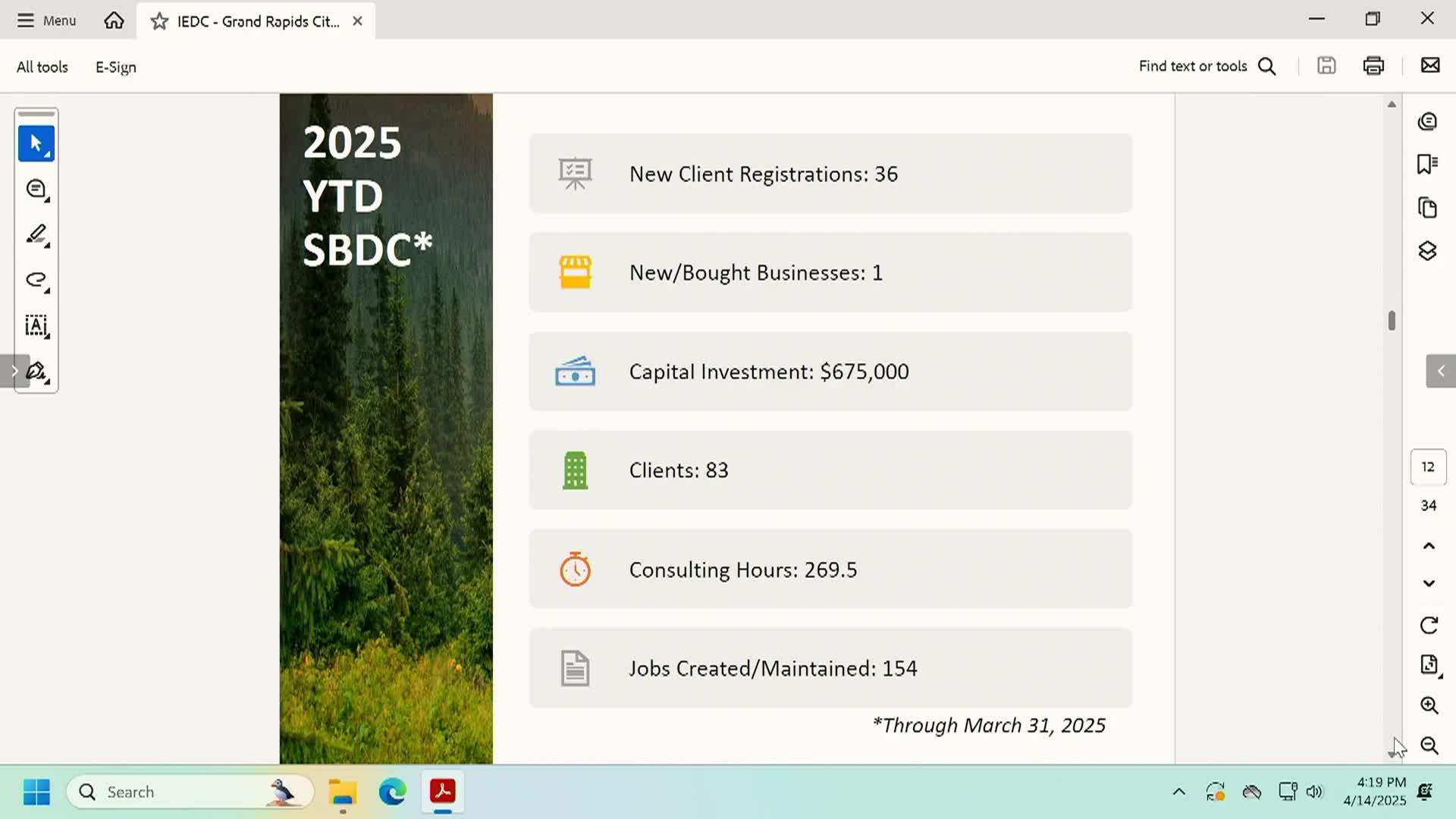This screenshot has width=1456, height=819.
Task: Save the document with the floppy icon
Action: click(1326, 65)
